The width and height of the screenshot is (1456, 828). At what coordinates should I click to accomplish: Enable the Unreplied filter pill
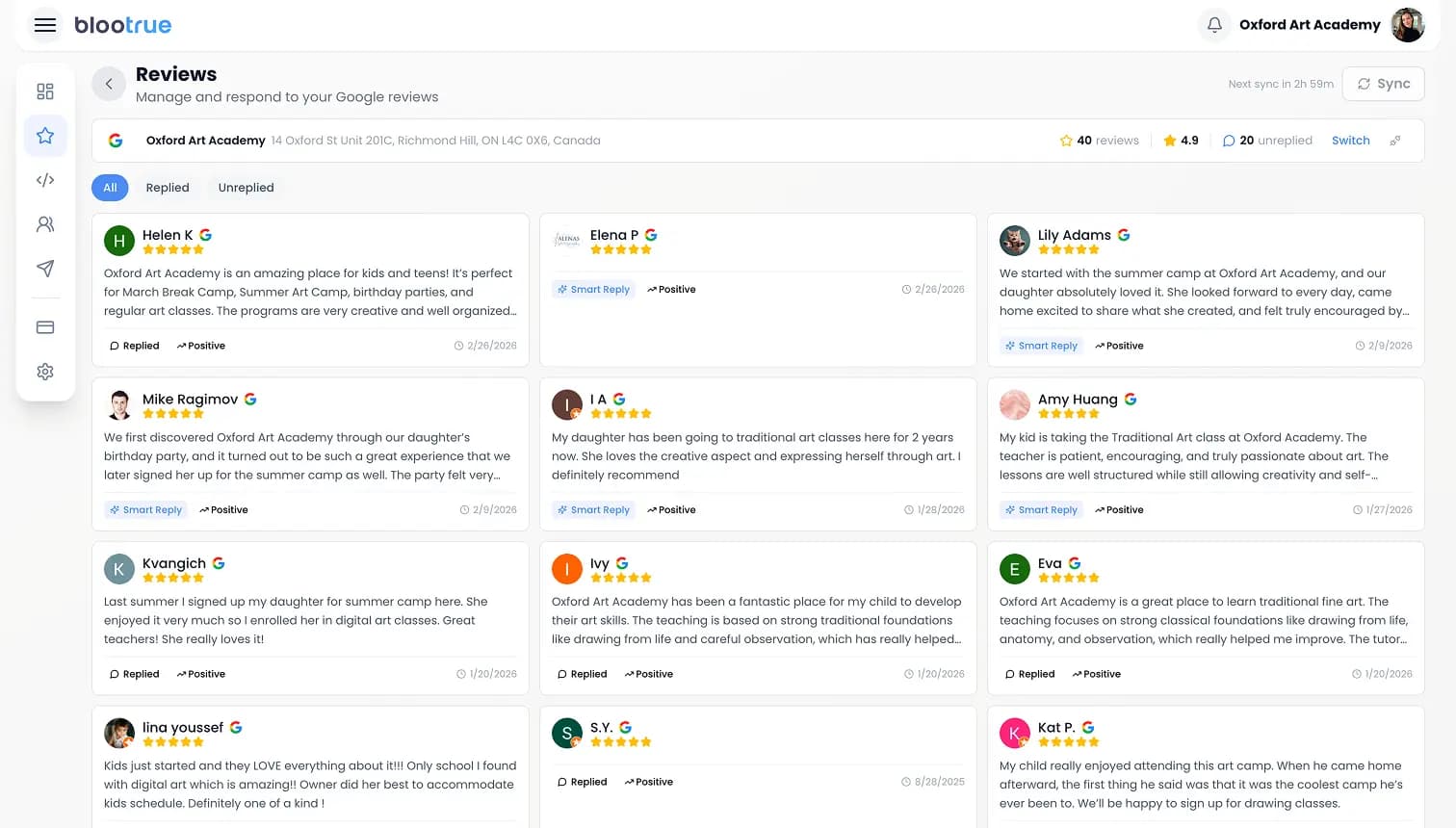246,187
